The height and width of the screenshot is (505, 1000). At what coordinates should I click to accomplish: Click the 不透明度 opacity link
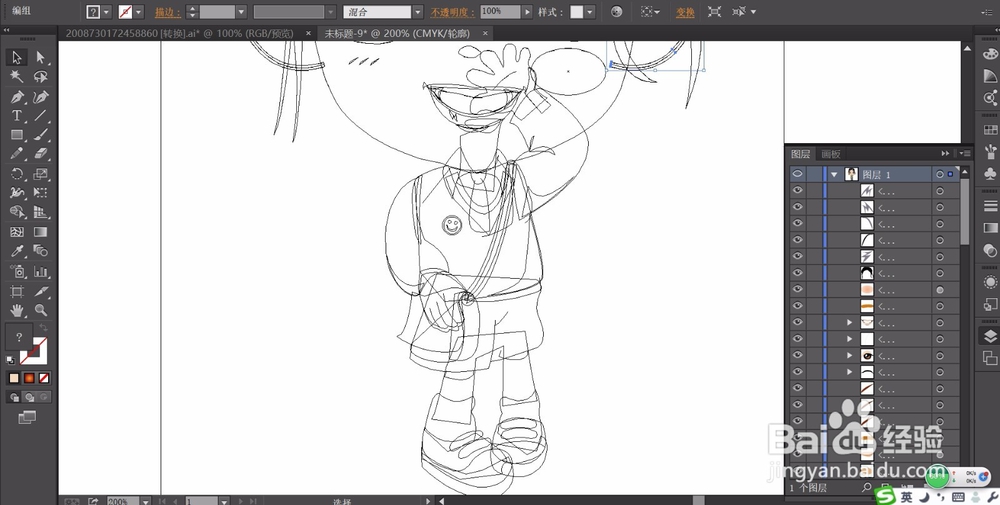pos(452,12)
